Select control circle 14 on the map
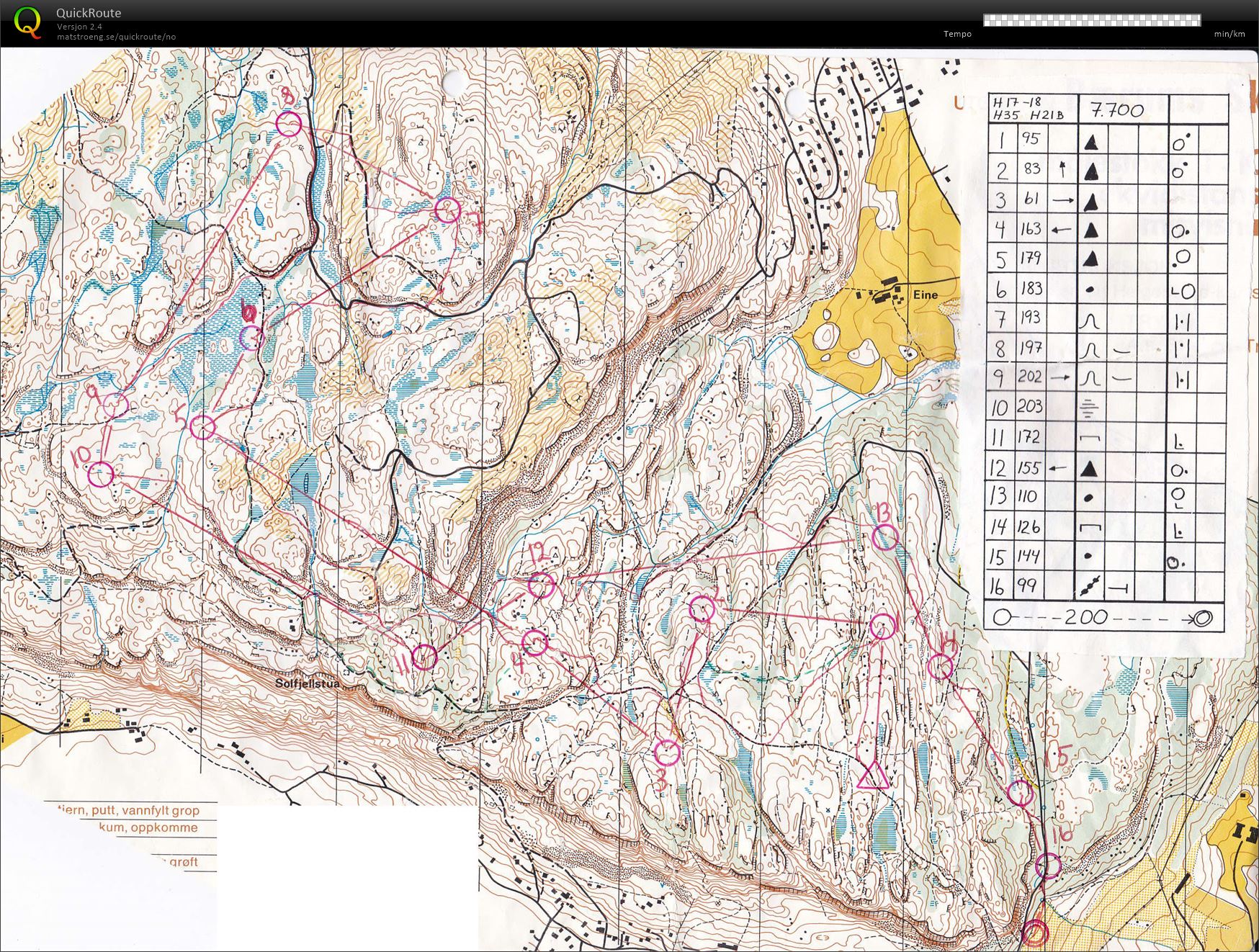The image size is (1259, 952). pos(940,667)
